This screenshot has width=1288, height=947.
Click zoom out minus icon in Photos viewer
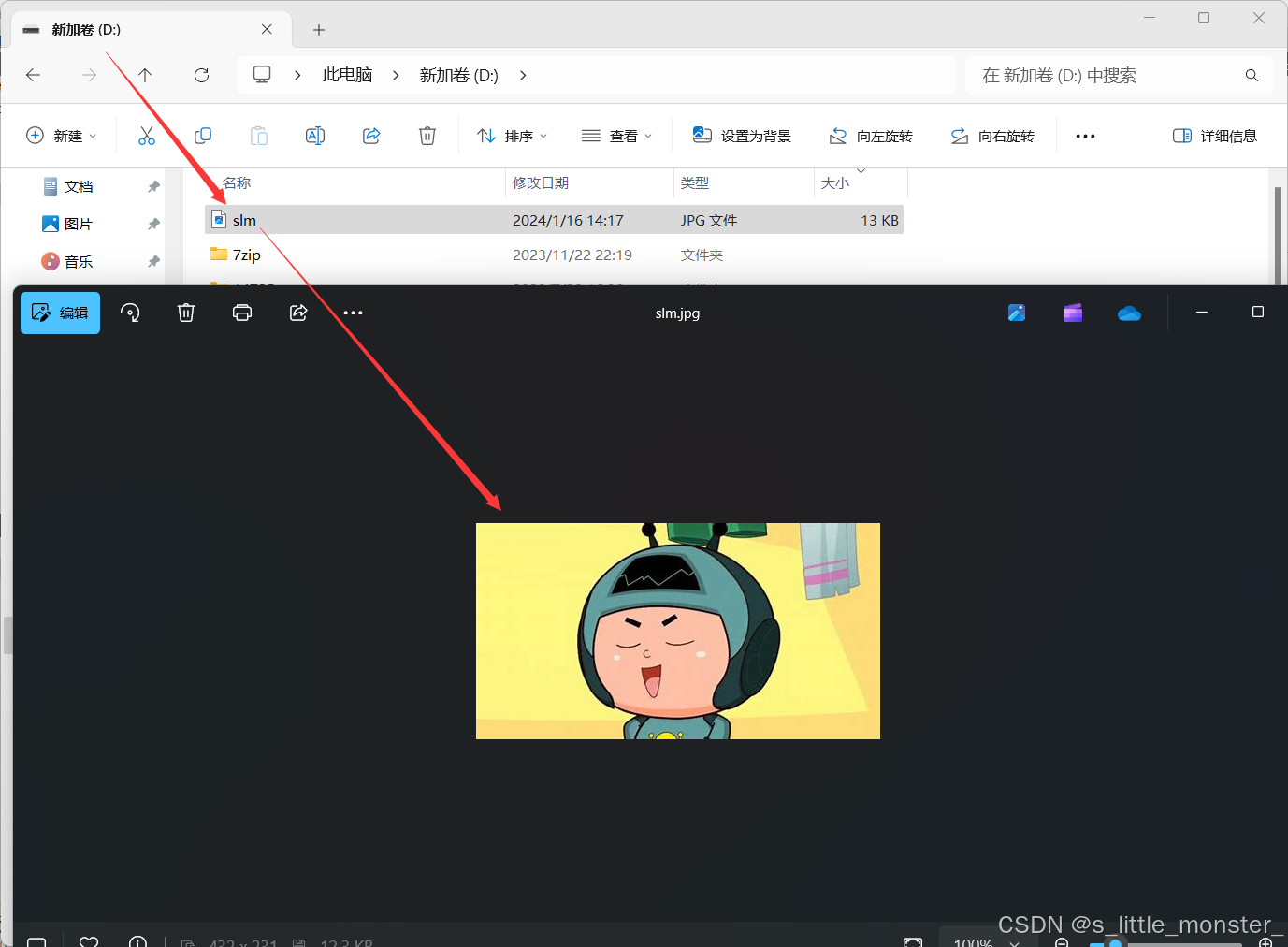1062,943
